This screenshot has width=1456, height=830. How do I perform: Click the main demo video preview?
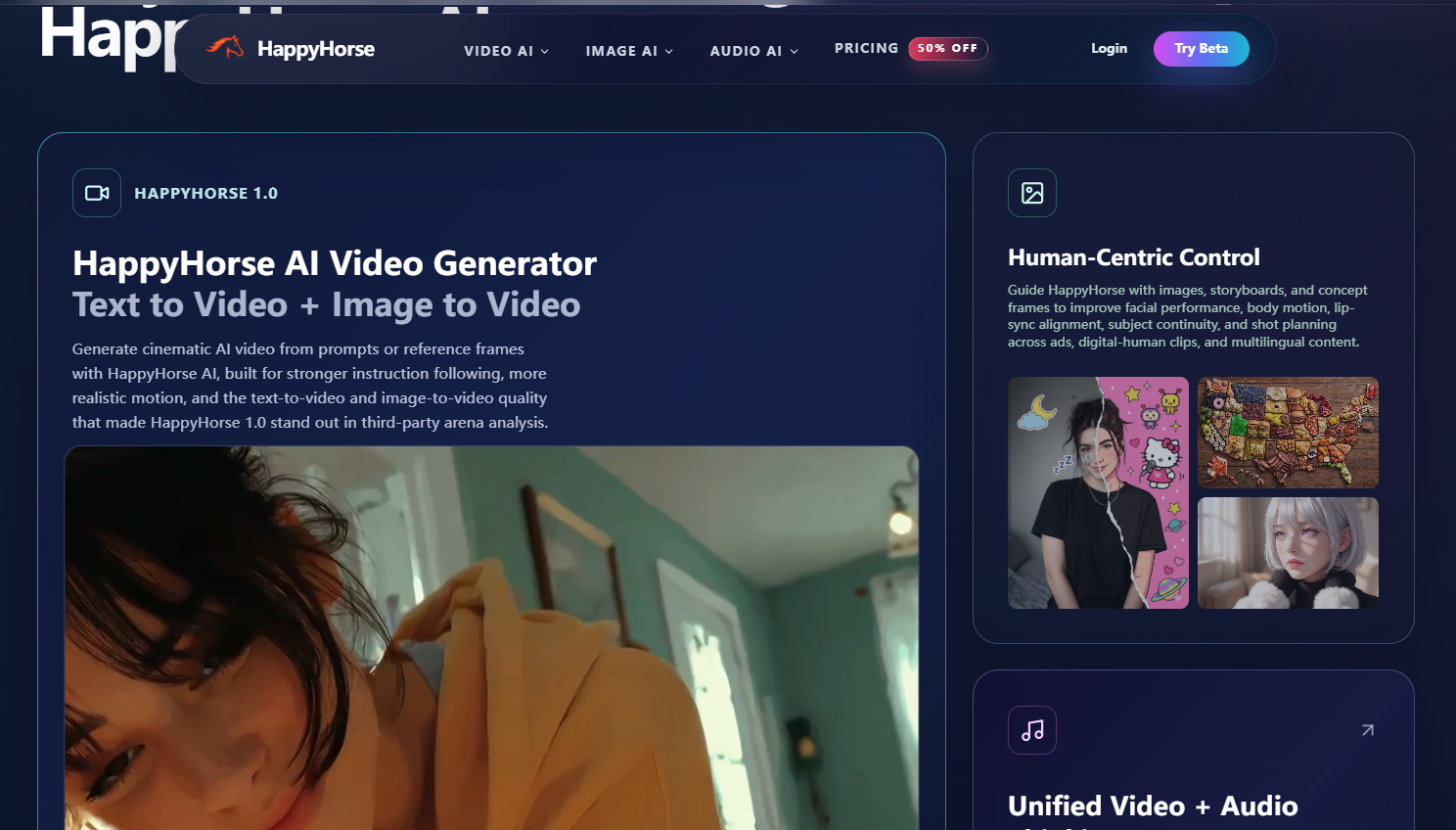click(491, 636)
